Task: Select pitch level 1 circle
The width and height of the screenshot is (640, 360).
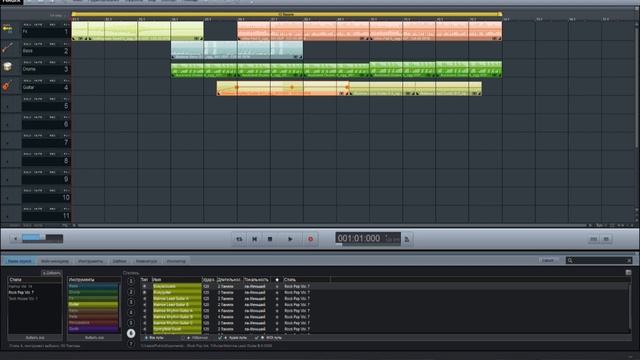Action: pos(131,281)
